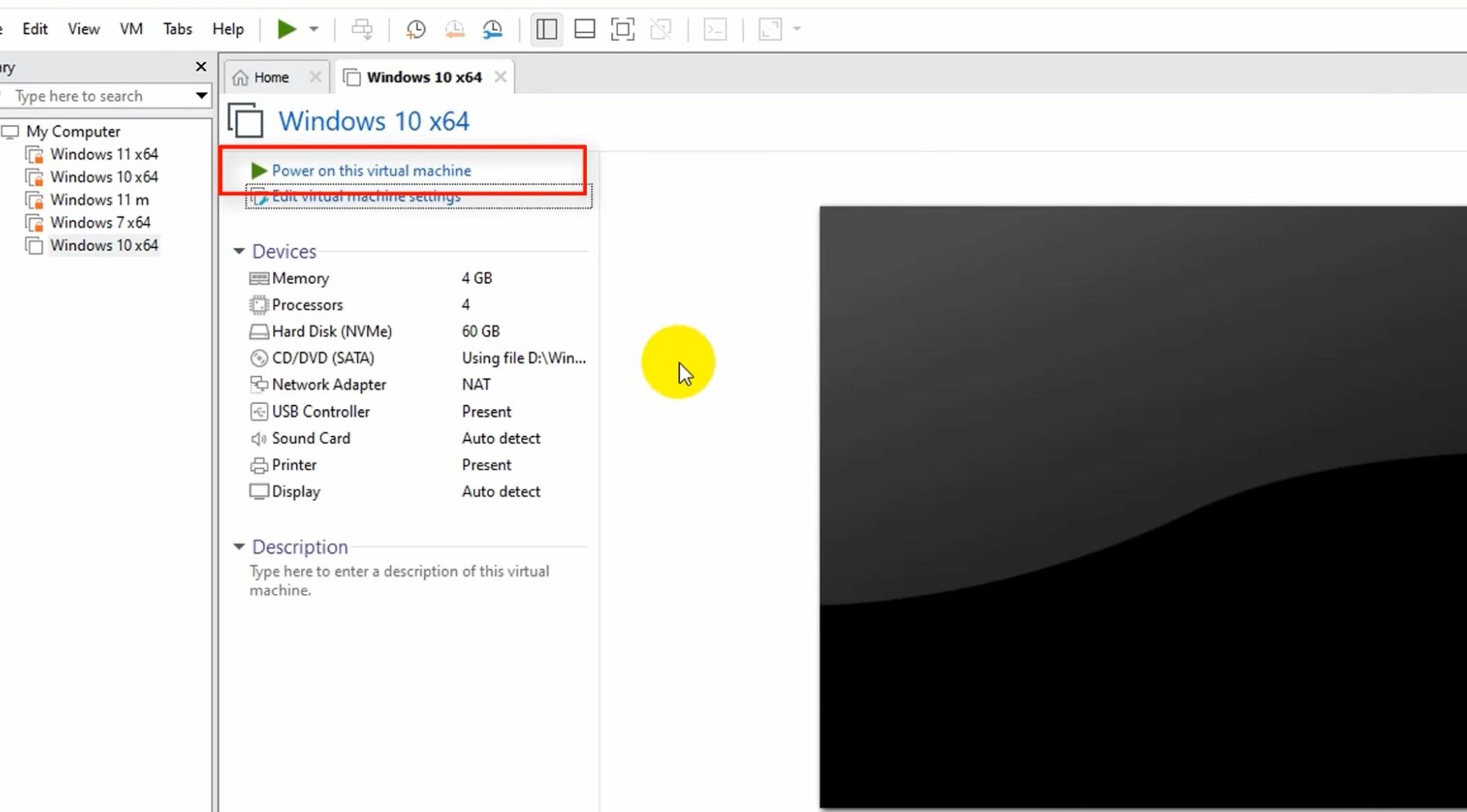Click the Printer device icon

[258, 465]
